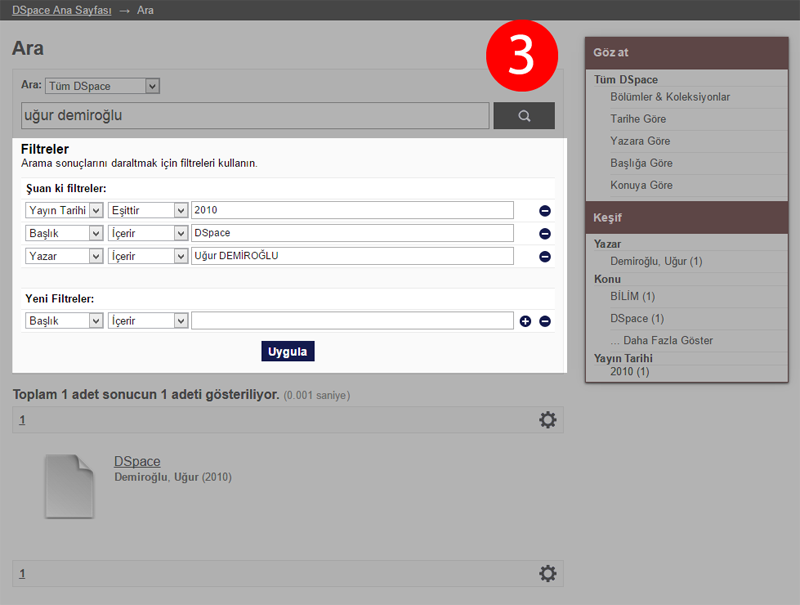Screen dimensions: 800x605
Task: Browse by Tarihe Göre
Action: point(638,119)
